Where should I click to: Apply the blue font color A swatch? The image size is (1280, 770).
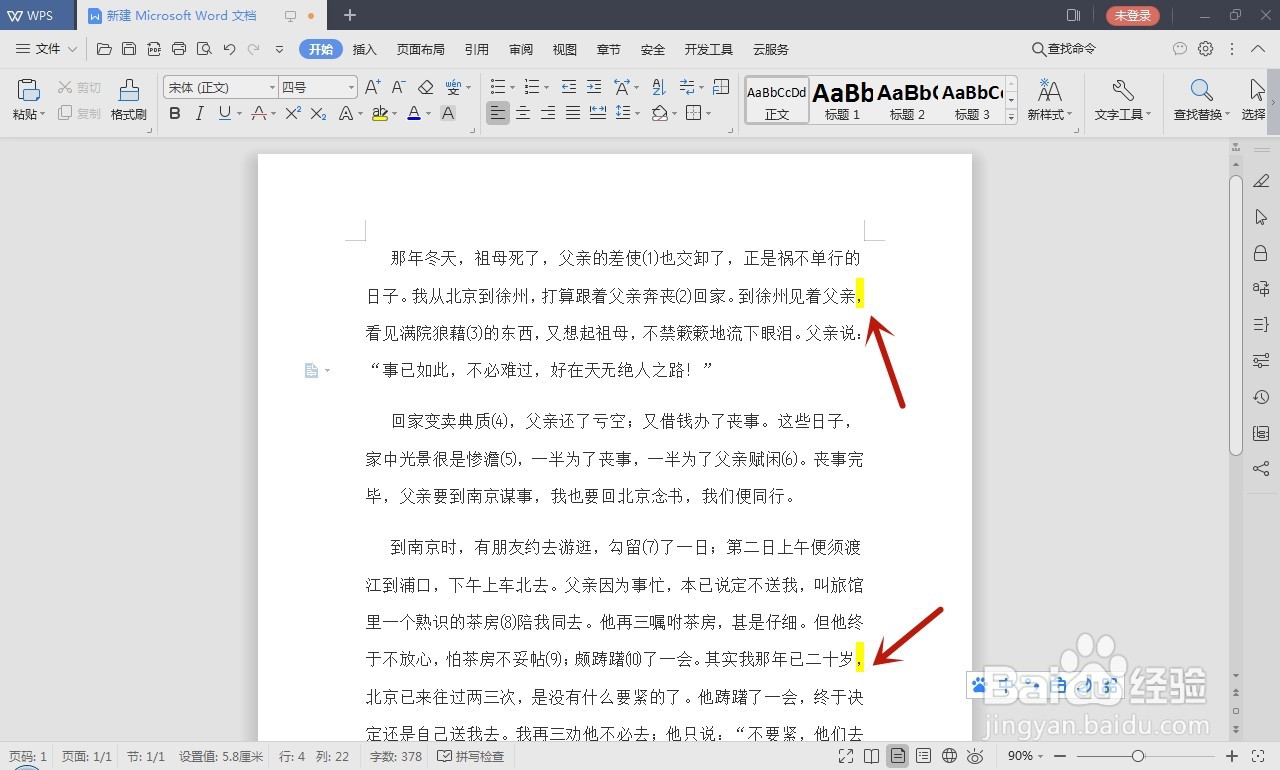point(414,114)
